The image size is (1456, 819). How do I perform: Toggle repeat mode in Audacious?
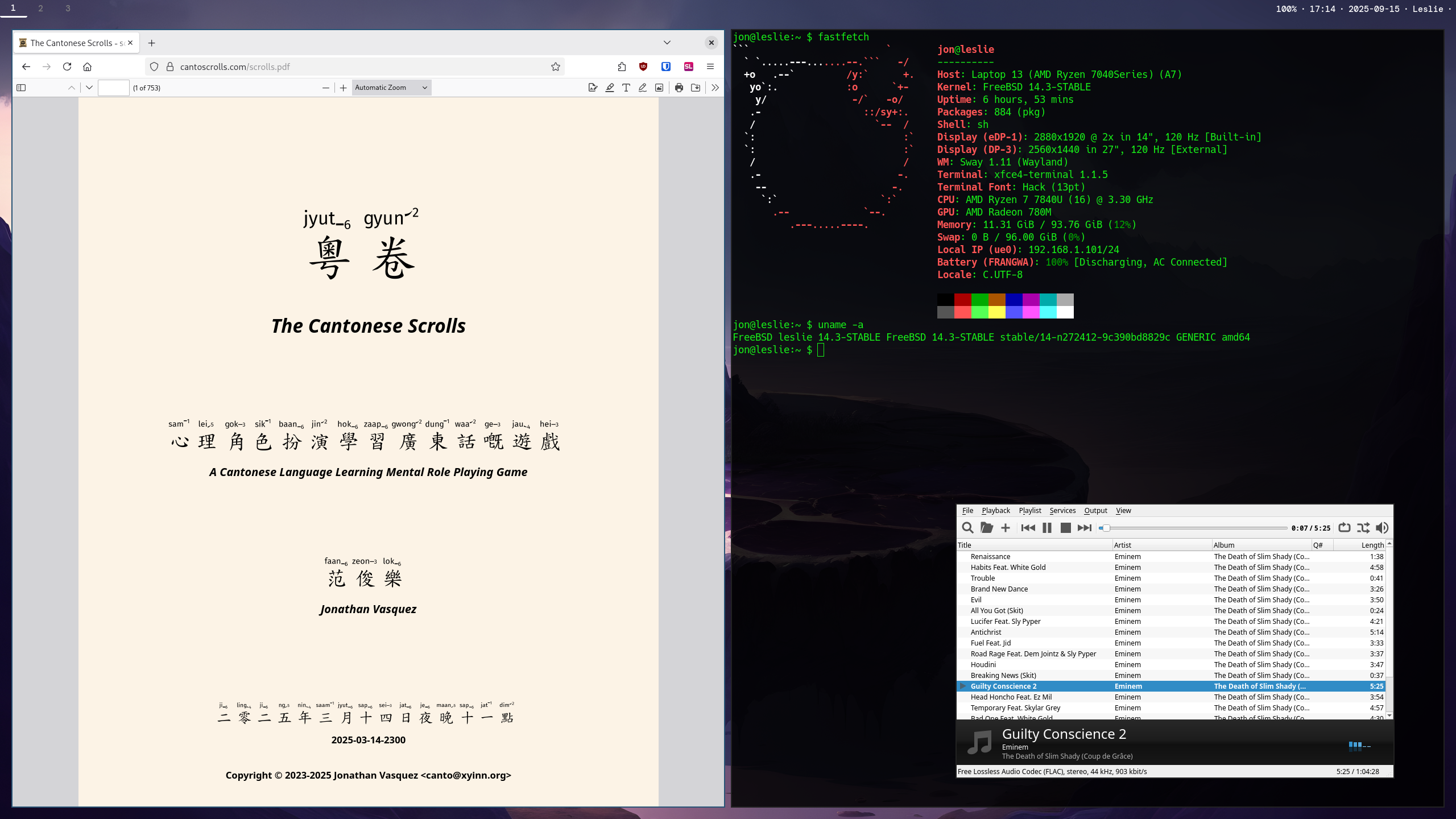pyautogui.click(x=1344, y=528)
